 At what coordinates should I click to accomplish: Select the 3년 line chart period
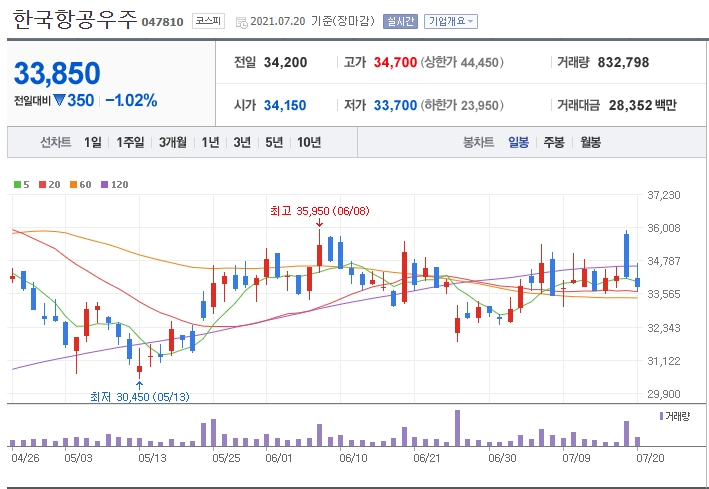point(242,142)
